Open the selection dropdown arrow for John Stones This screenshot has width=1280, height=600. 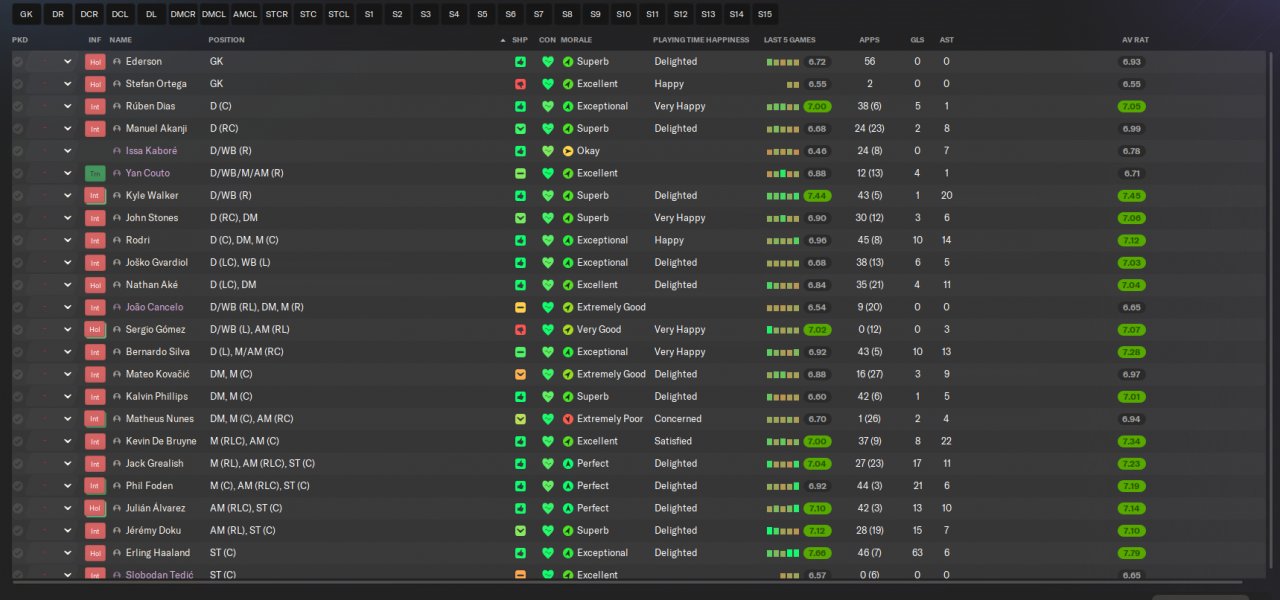[68, 218]
